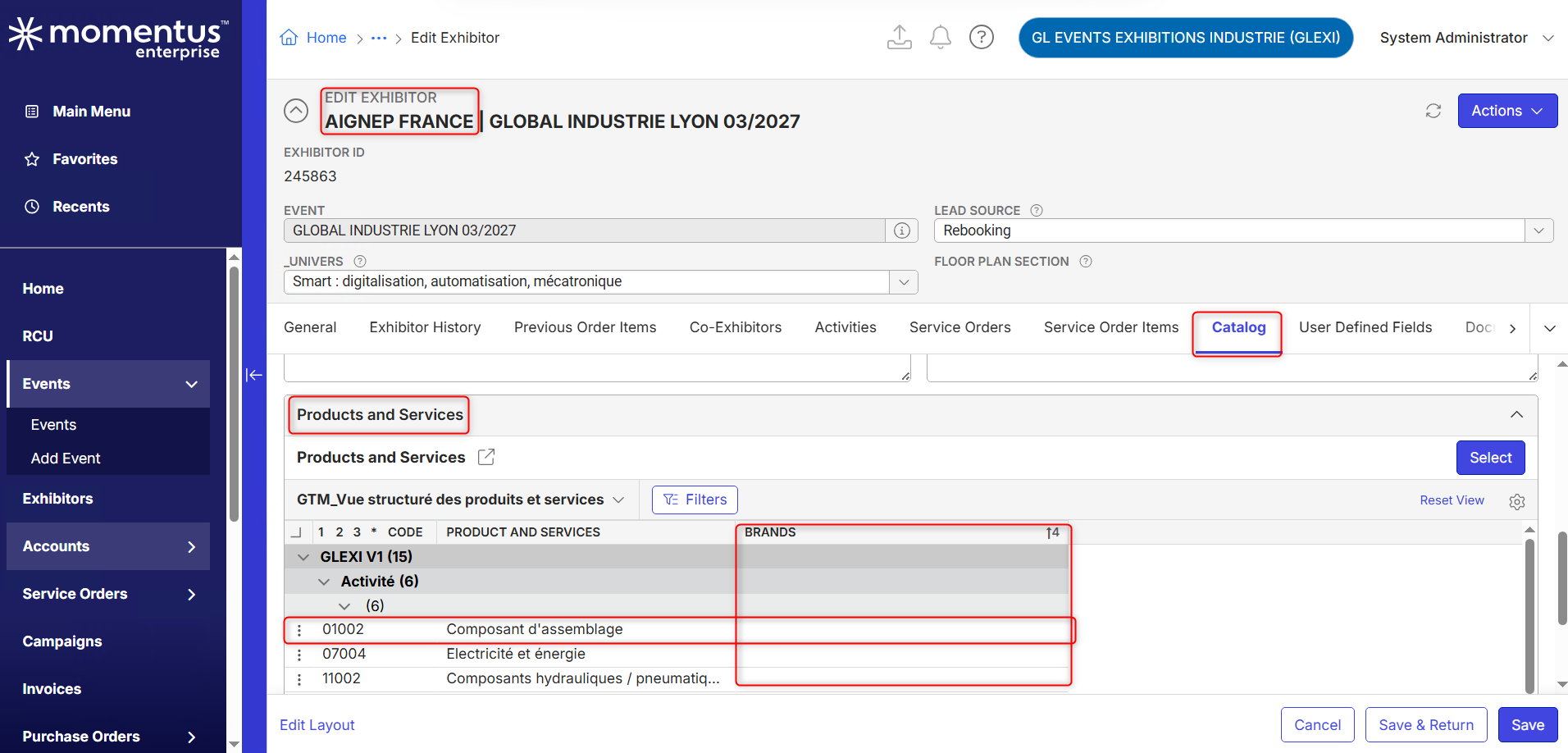
Task: Click the Home house icon in breadcrumb
Action: pos(289,38)
